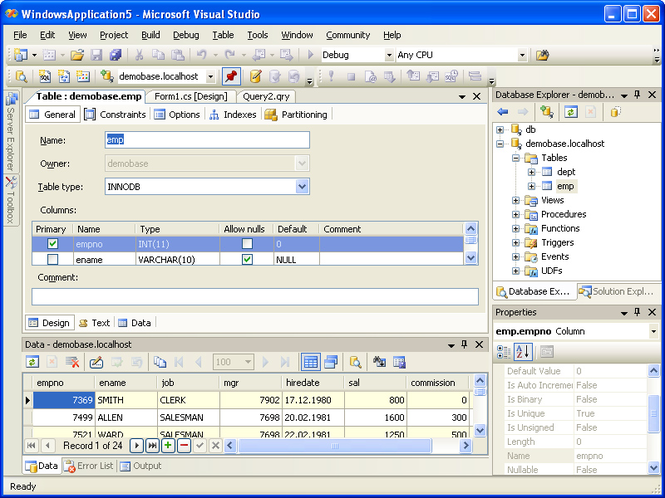665x498 pixels.
Task: Click the new connection icon in Database Explorer
Action: 546,112
